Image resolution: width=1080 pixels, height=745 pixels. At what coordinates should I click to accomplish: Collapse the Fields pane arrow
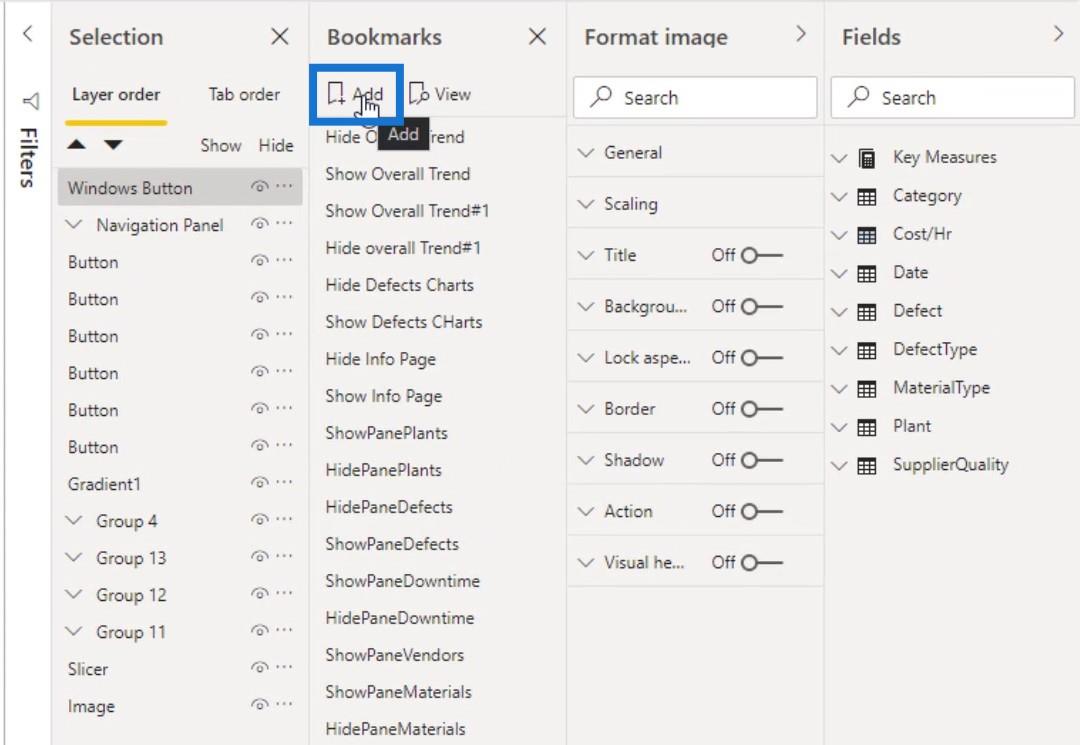pyautogui.click(x=1059, y=34)
